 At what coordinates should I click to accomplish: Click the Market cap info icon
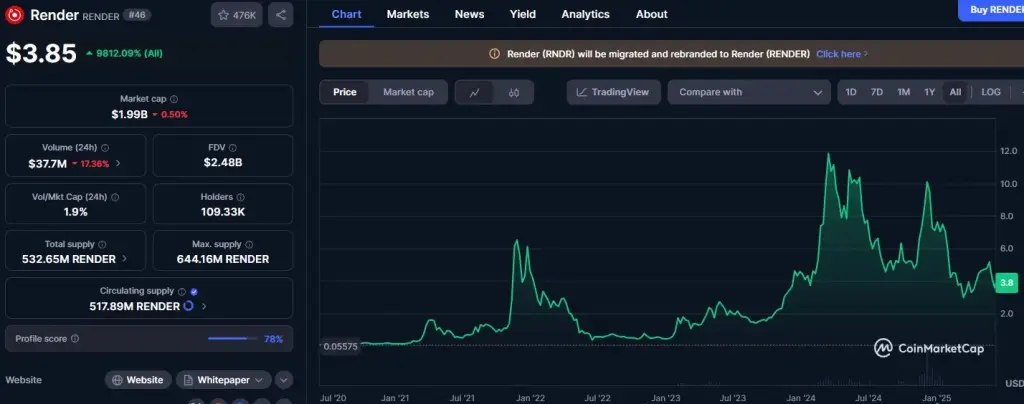[174, 99]
